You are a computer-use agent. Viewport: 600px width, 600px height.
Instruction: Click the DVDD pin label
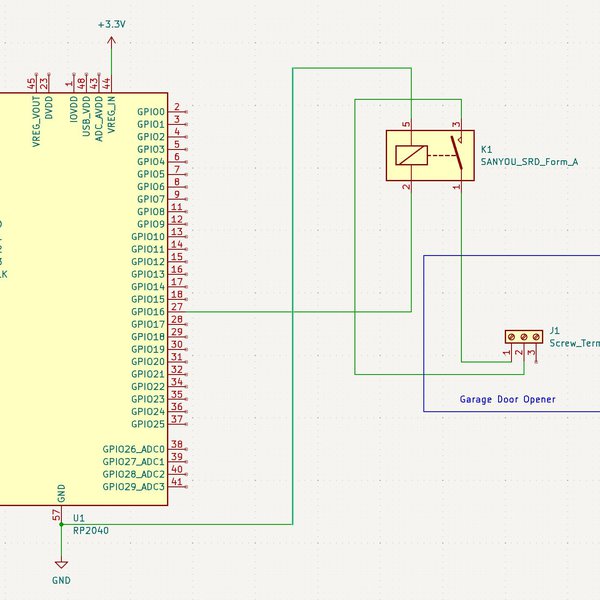49,108
